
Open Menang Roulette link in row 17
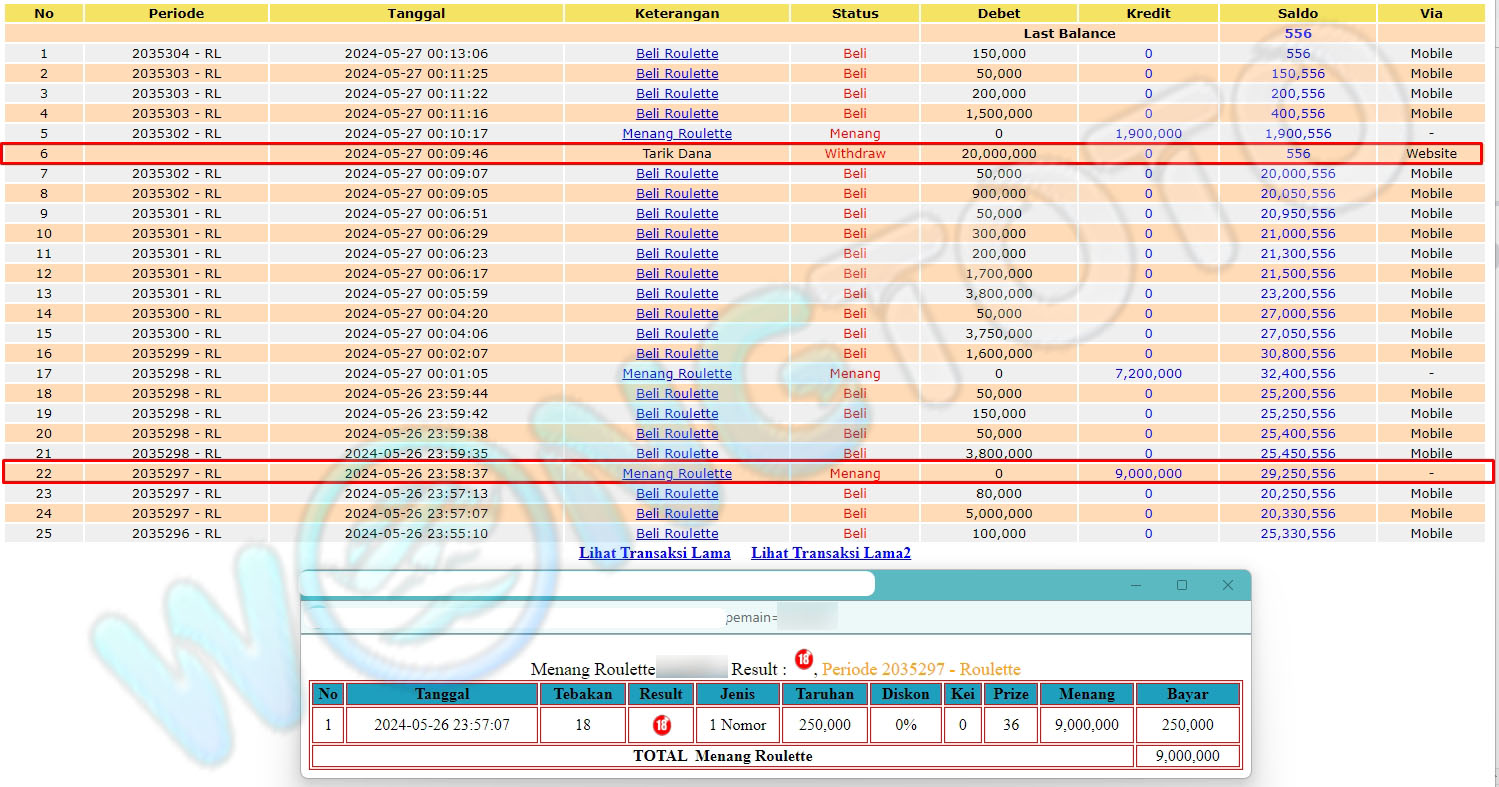[x=677, y=374]
